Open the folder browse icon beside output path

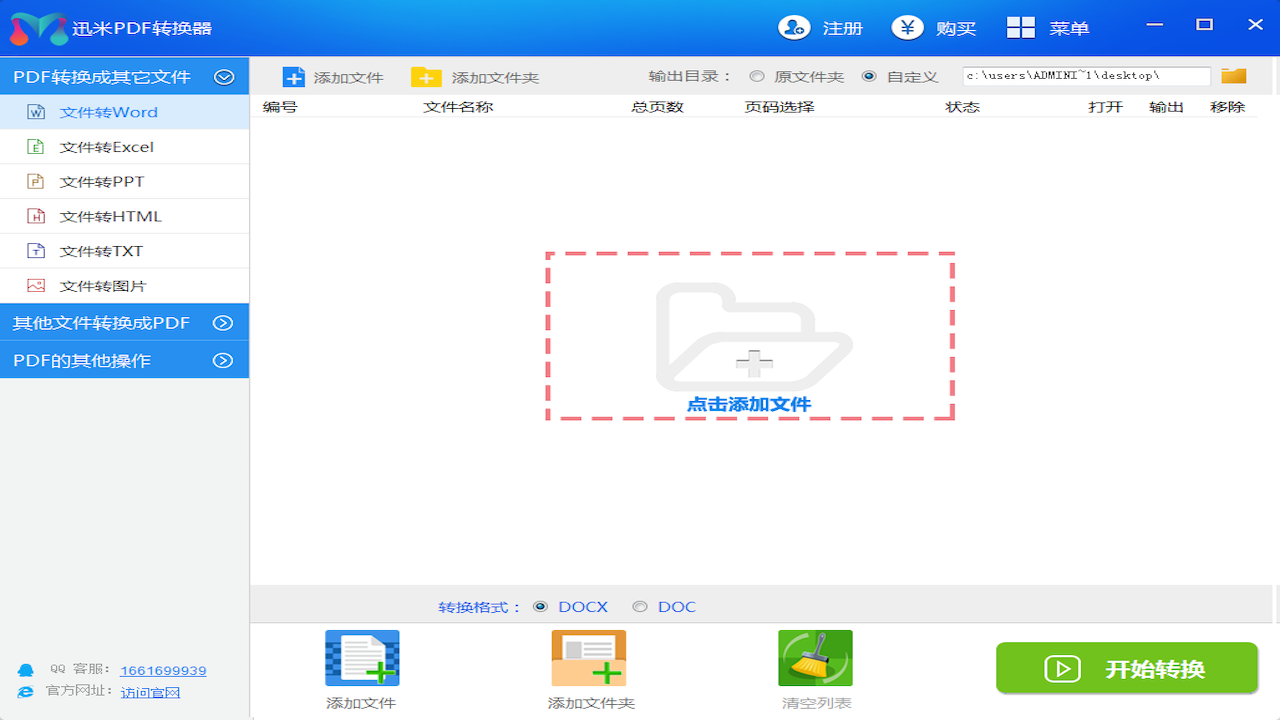point(1232,75)
